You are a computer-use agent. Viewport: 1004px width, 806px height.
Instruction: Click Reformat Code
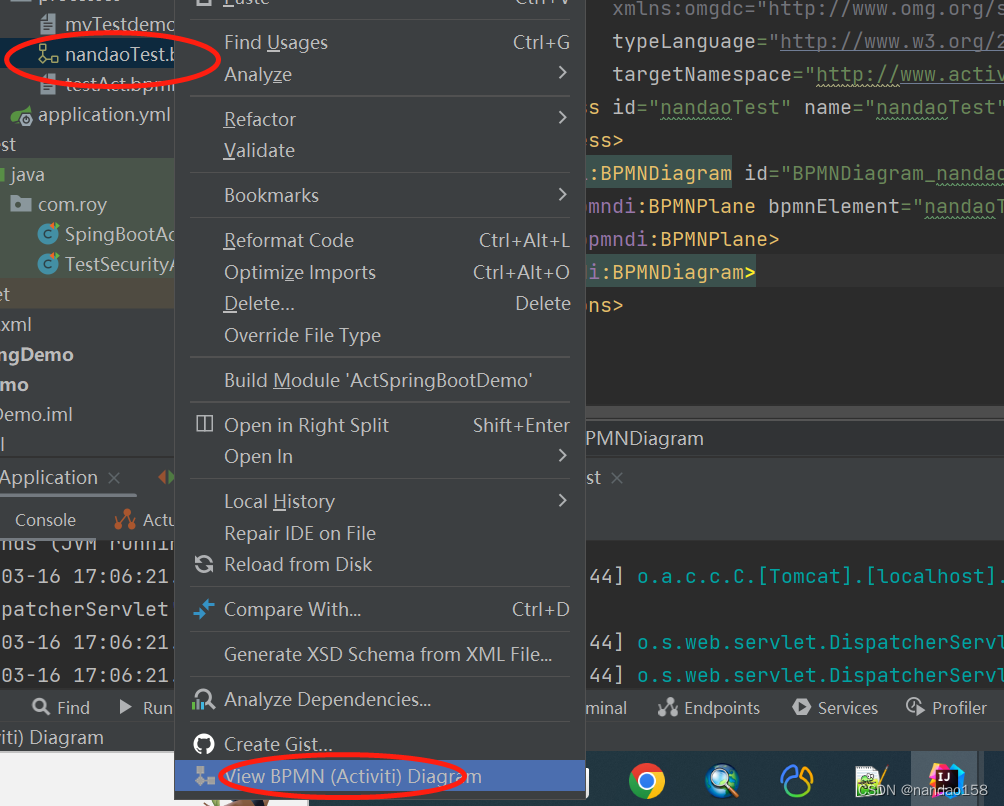coord(380,240)
